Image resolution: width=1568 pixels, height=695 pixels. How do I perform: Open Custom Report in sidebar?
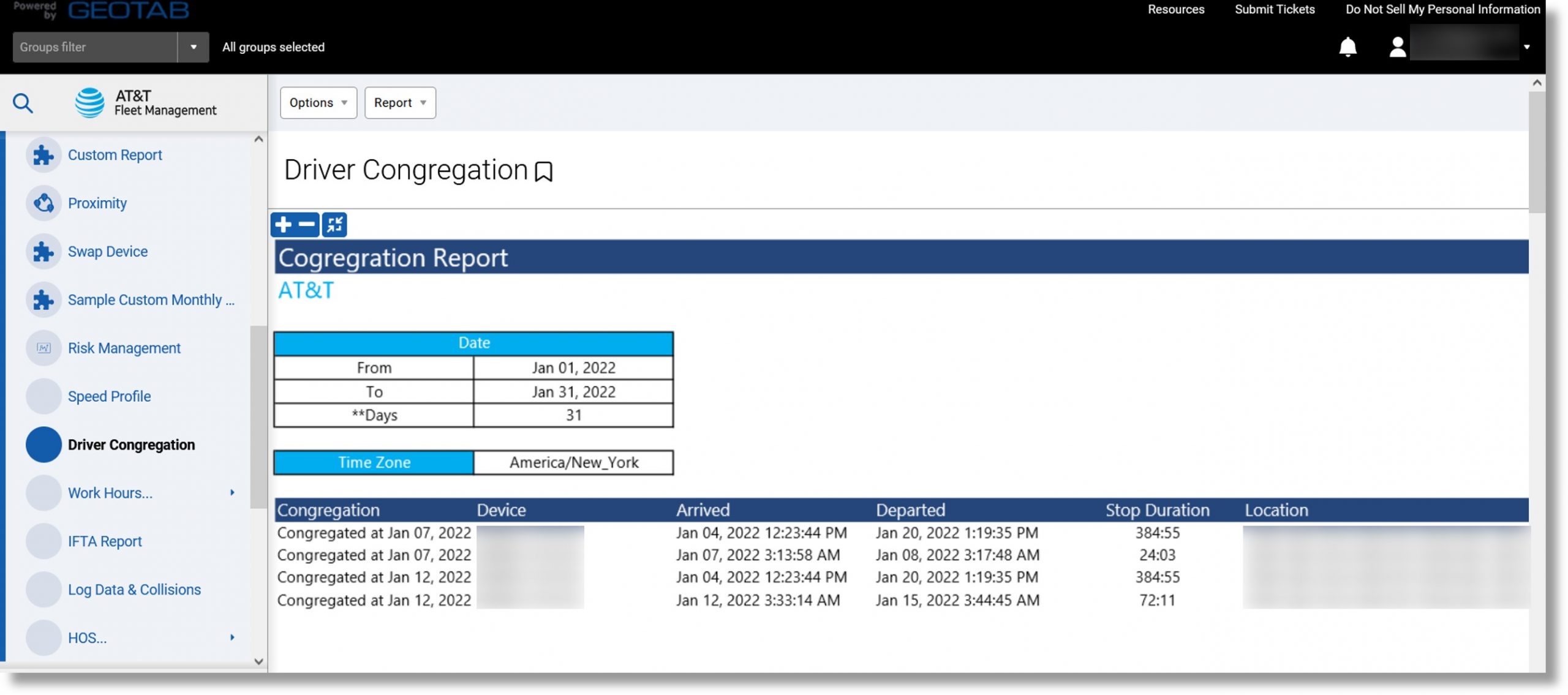115,156
